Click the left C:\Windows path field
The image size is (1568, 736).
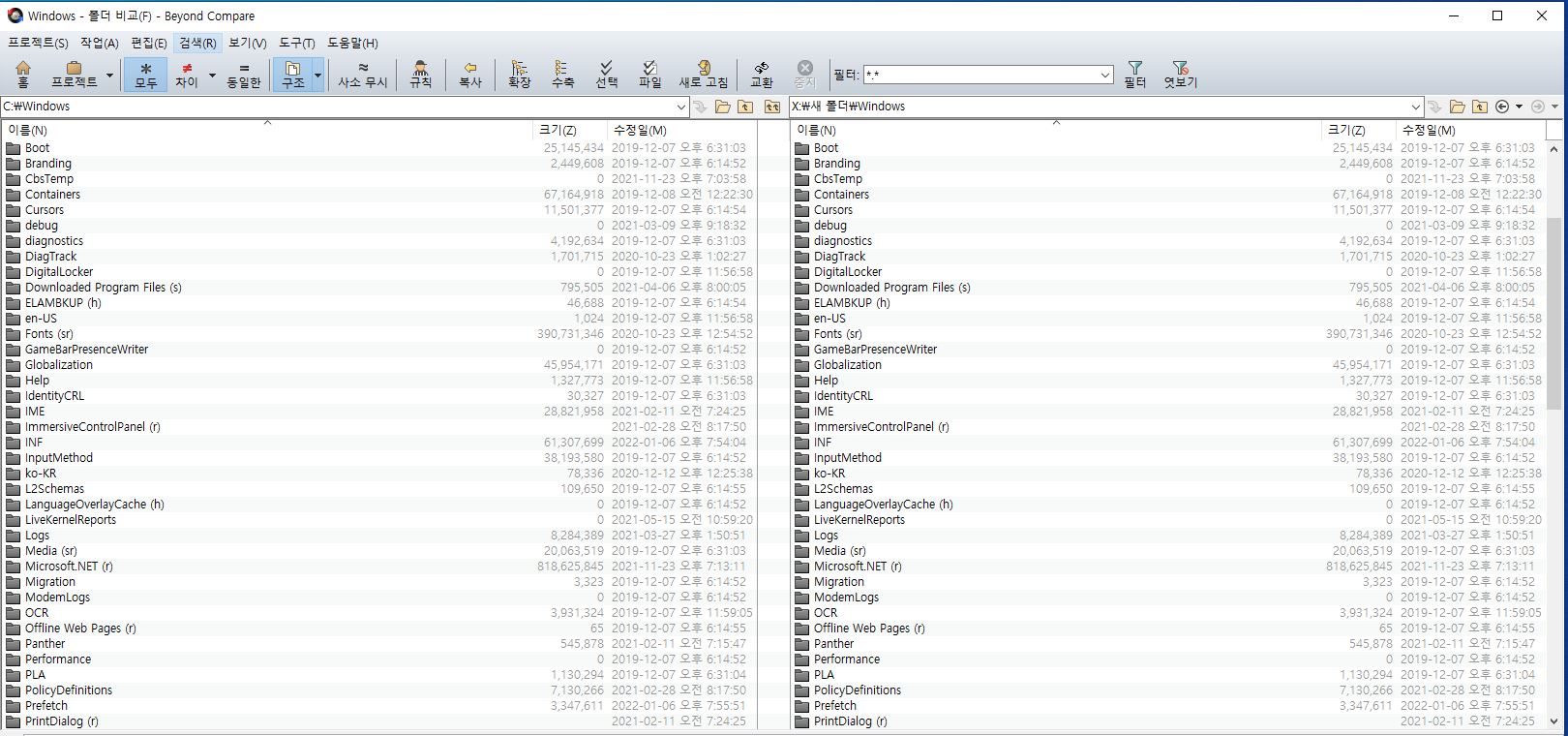pos(338,107)
